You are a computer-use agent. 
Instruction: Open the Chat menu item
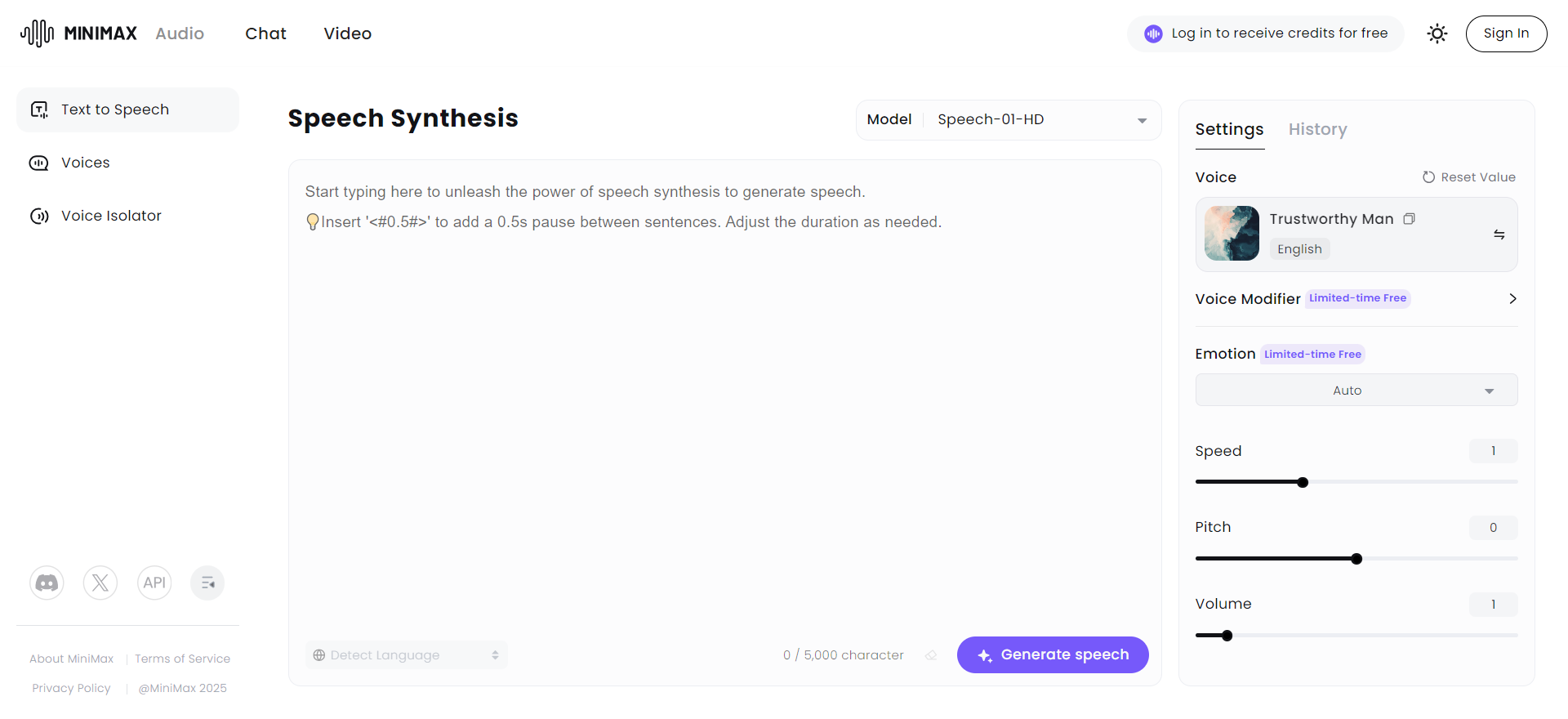(265, 33)
